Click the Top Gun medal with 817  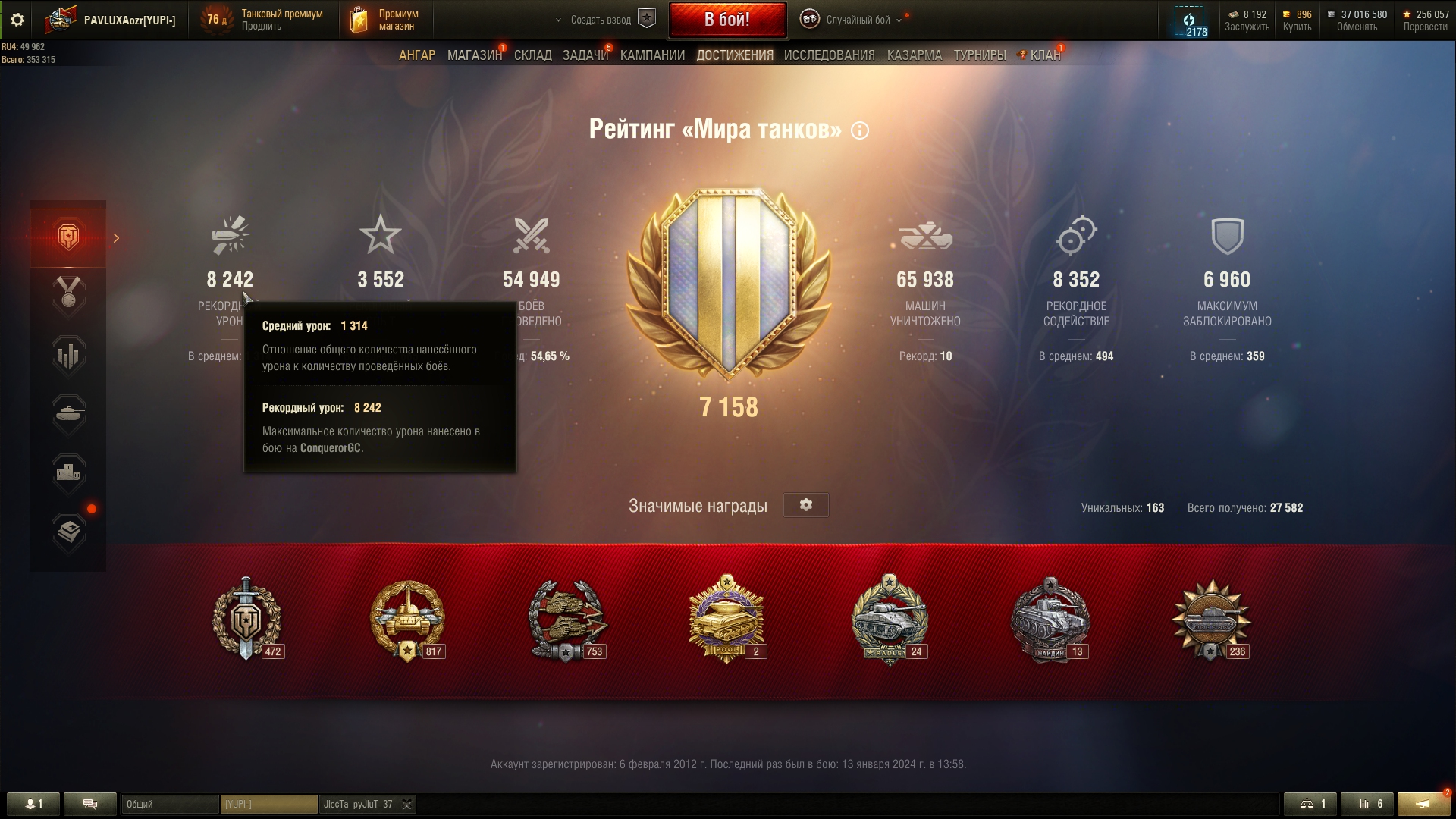point(407,620)
